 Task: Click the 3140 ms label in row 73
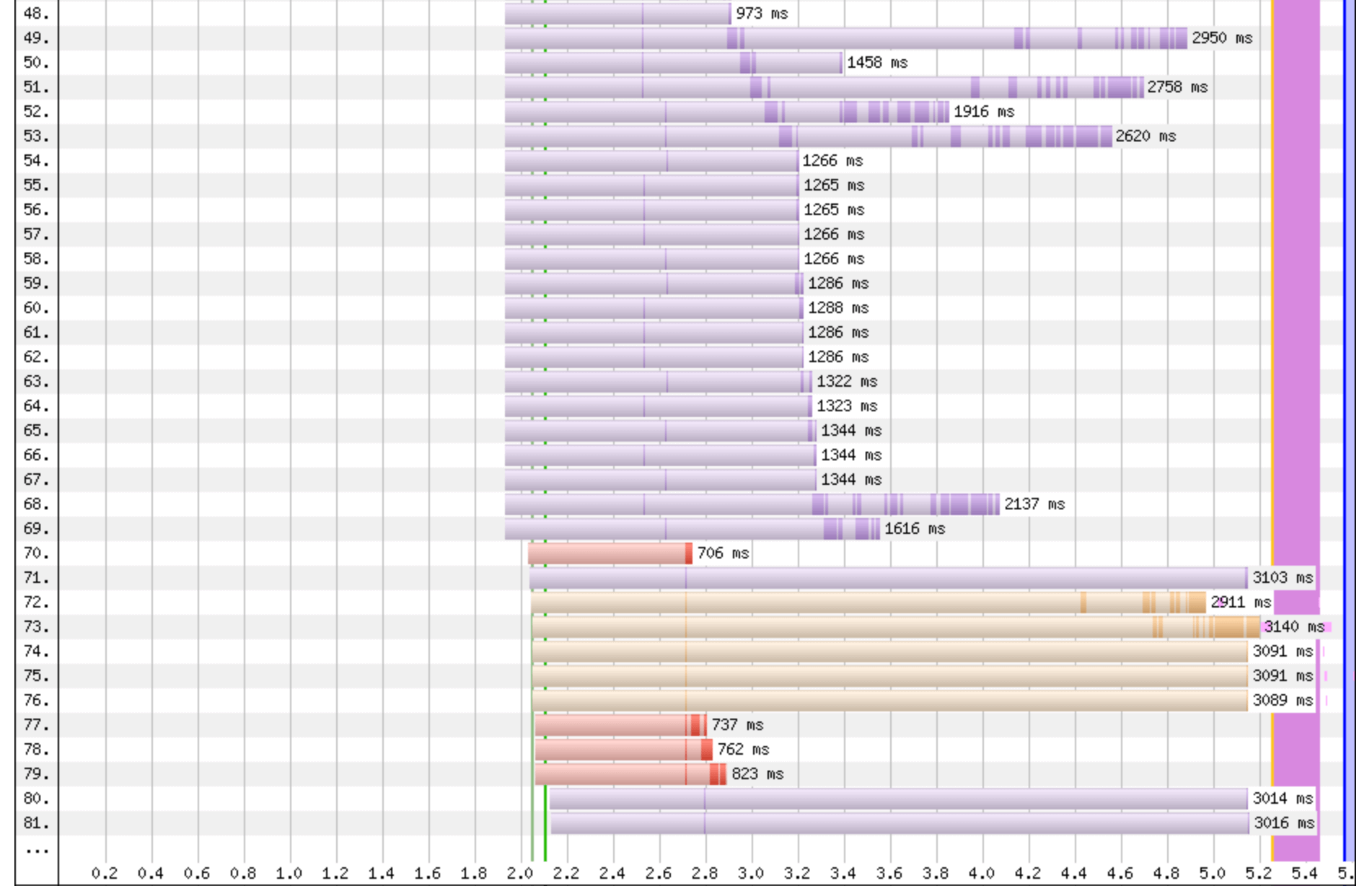coord(1293,627)
